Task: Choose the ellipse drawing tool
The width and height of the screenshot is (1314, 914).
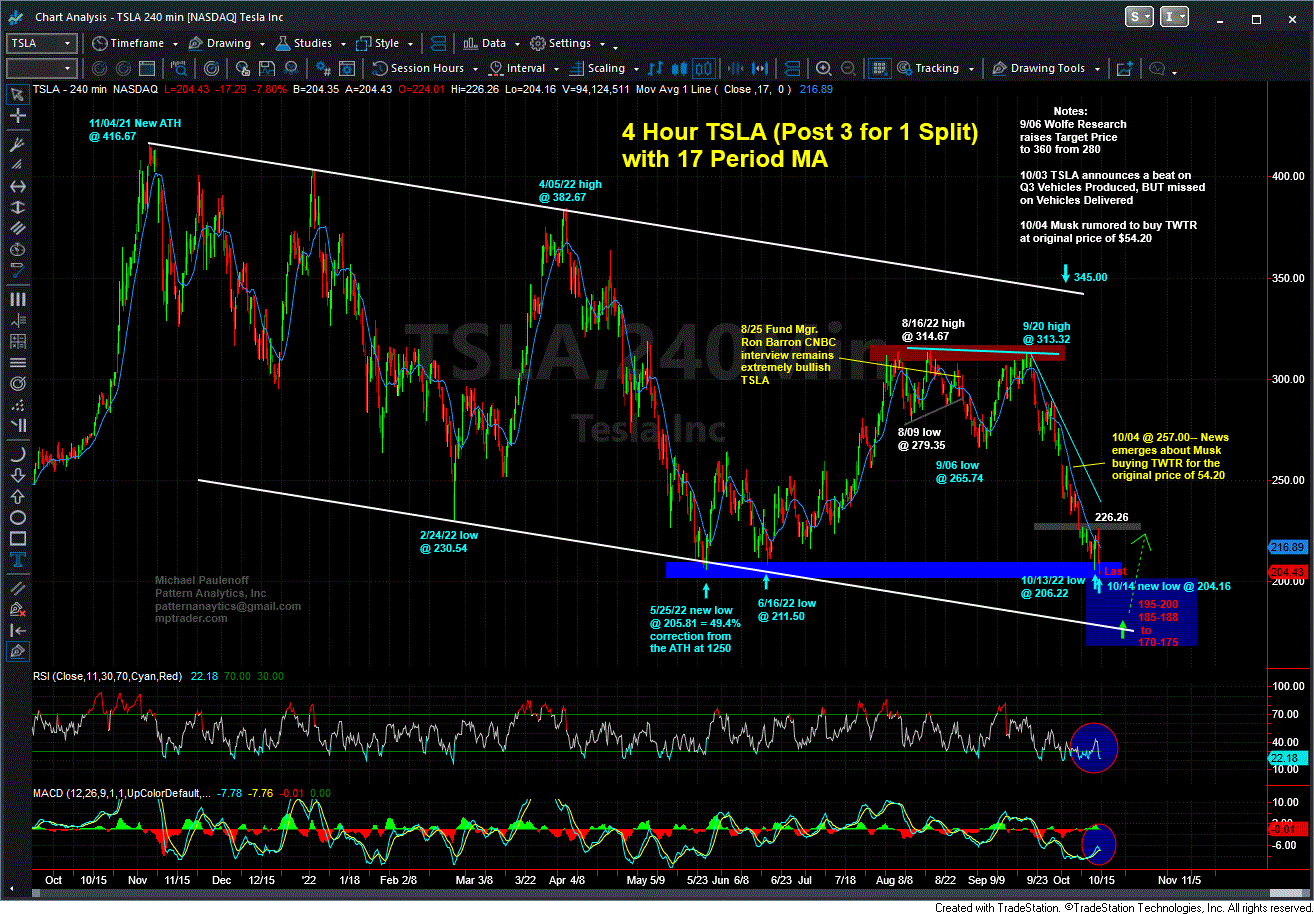Action: (x=17, y=518)
